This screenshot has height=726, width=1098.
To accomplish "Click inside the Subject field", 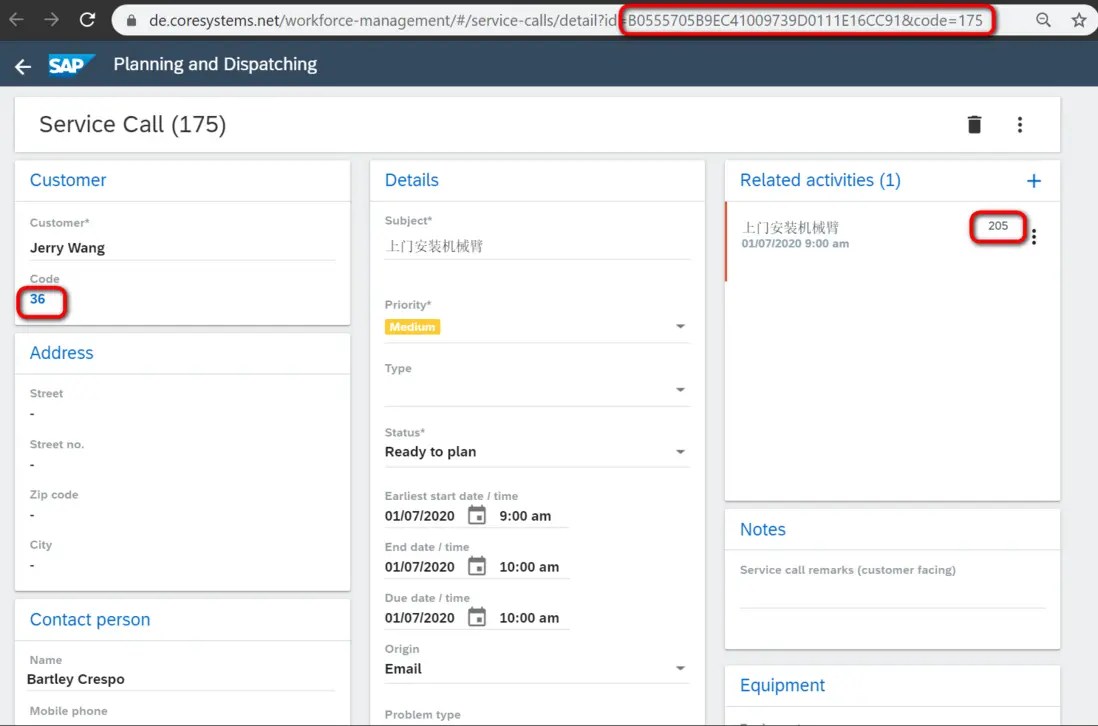I will click(x=500, y=245).
